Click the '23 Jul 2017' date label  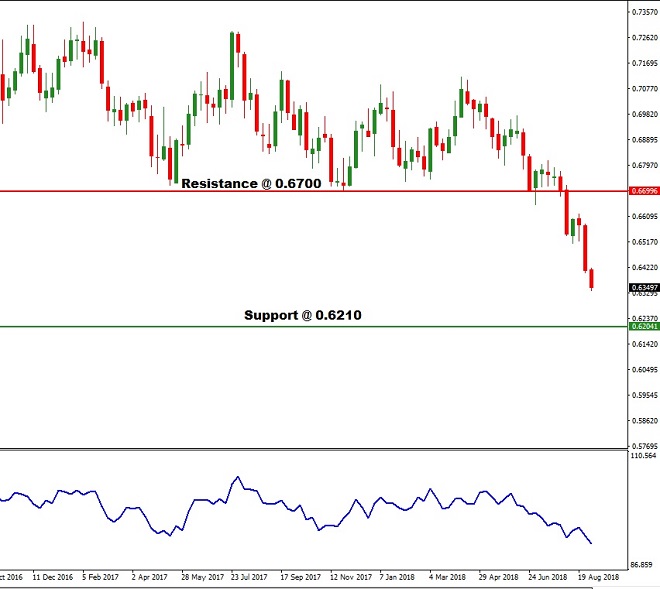tap(249, 577)
